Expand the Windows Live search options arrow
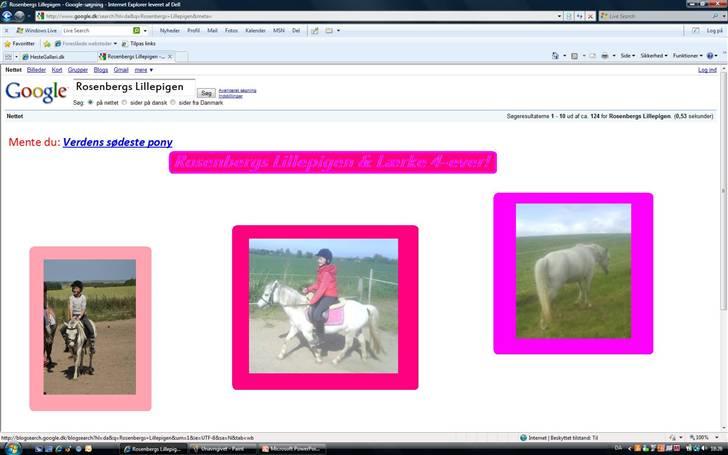728x455 pixels. coord(145,31)
